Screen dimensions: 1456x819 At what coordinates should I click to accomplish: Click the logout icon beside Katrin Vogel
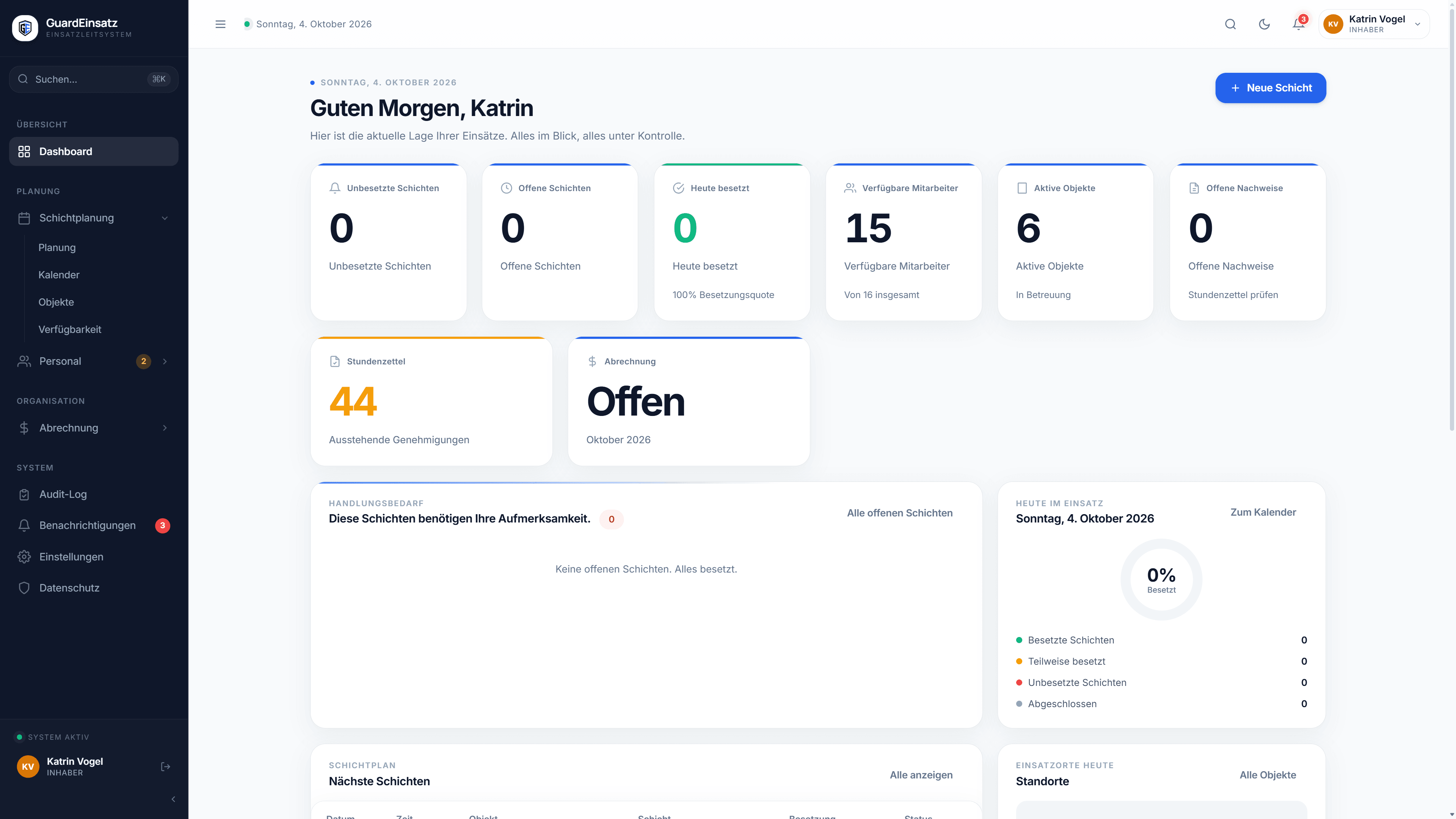click(x=166, y=766)
